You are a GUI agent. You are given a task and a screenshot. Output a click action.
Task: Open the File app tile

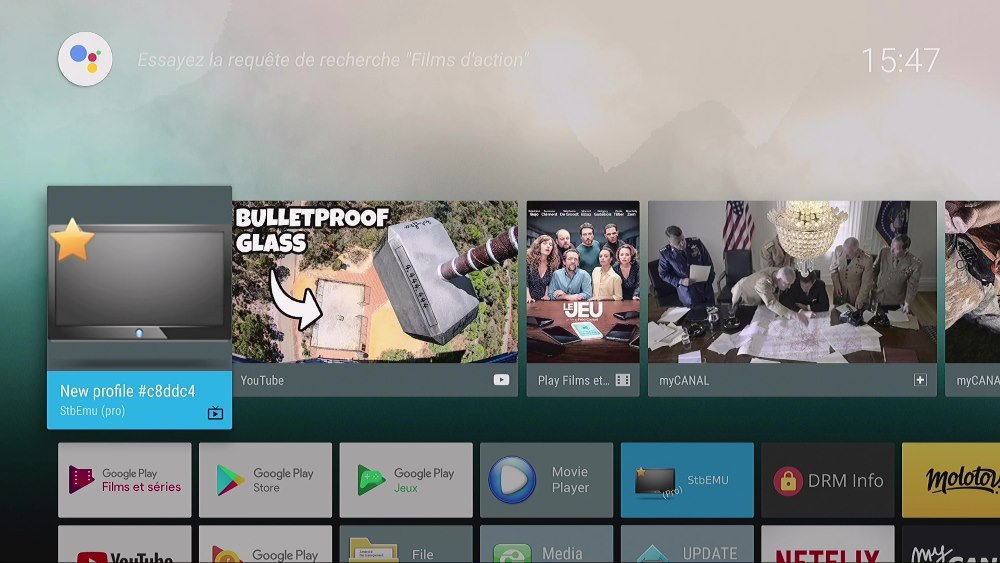[x=406, y=545]
